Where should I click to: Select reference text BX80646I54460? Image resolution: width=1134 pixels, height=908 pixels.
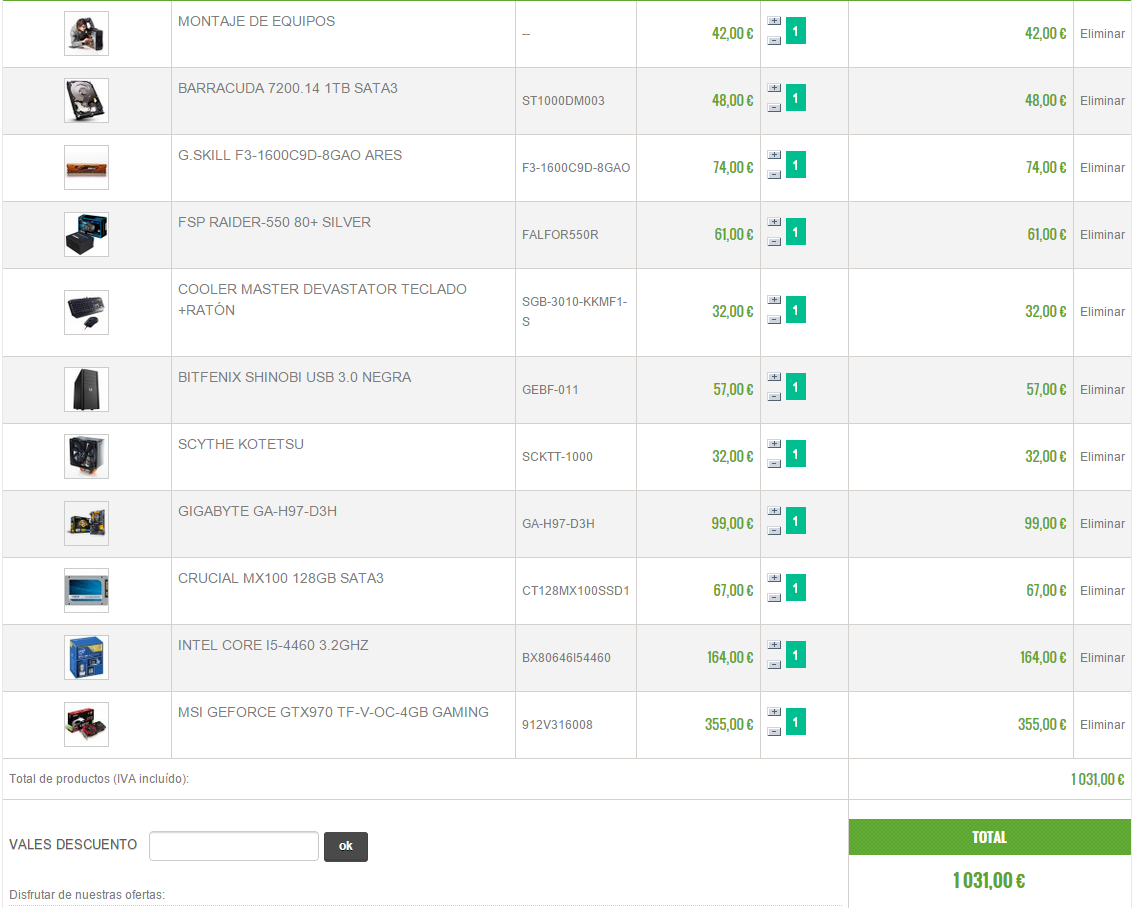tap(566, 658)
